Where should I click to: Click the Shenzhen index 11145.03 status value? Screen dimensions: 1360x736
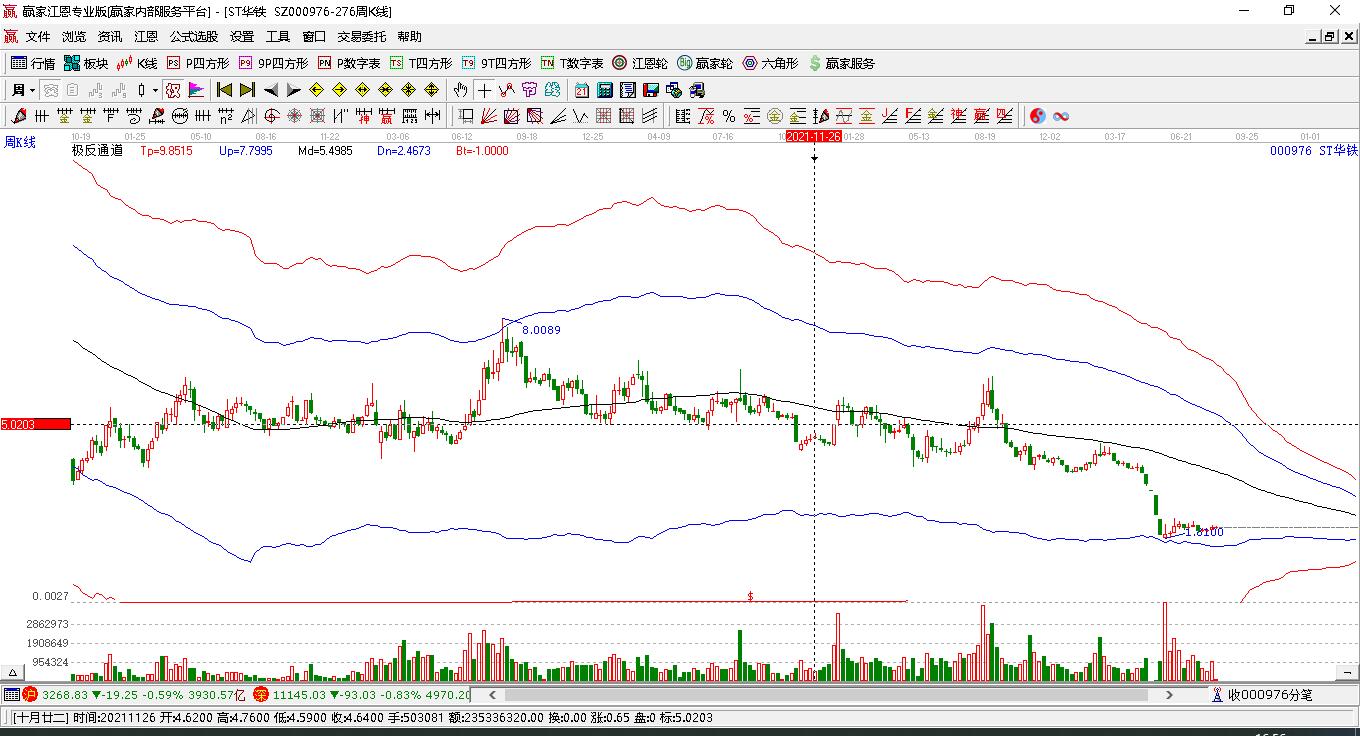click(x=299, y=695)
